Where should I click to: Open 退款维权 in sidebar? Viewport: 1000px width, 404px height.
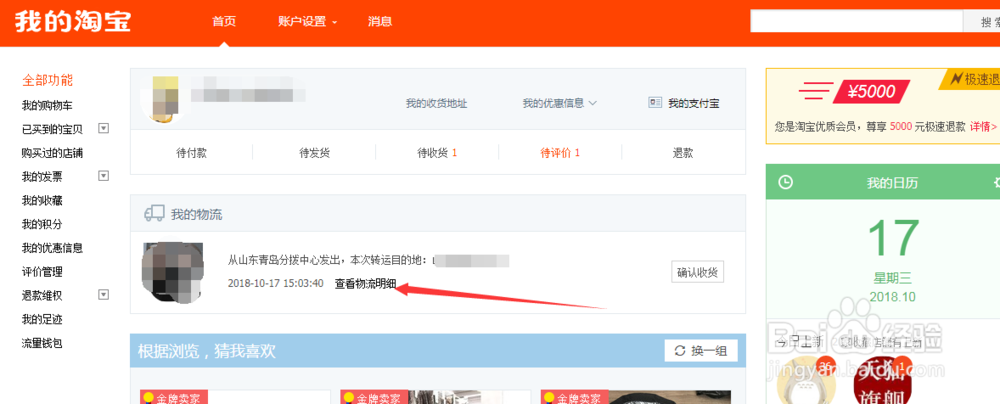(42, 296)
